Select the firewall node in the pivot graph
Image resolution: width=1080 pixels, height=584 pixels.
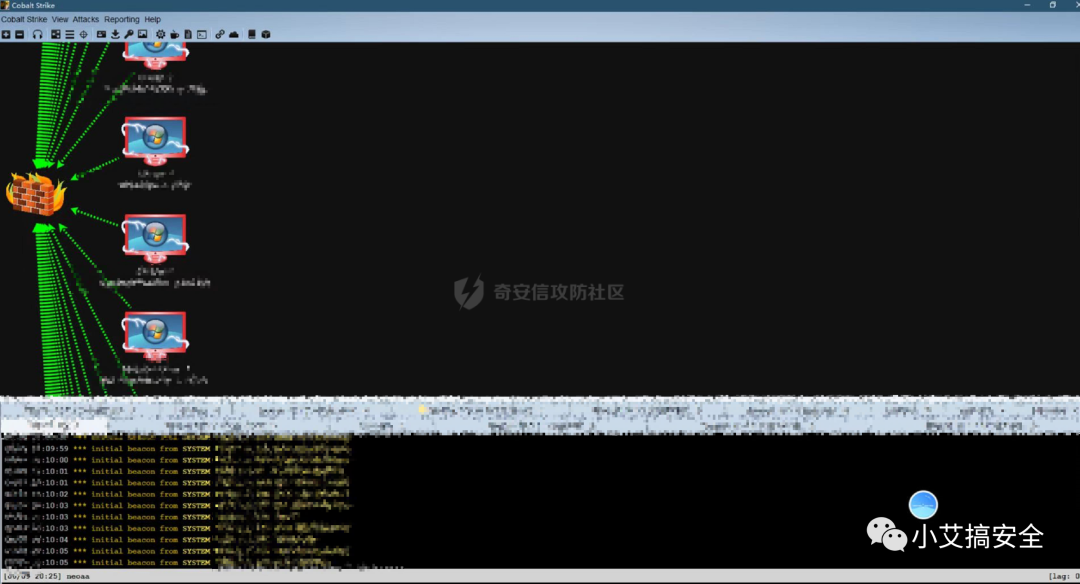[x=36, y=194]
